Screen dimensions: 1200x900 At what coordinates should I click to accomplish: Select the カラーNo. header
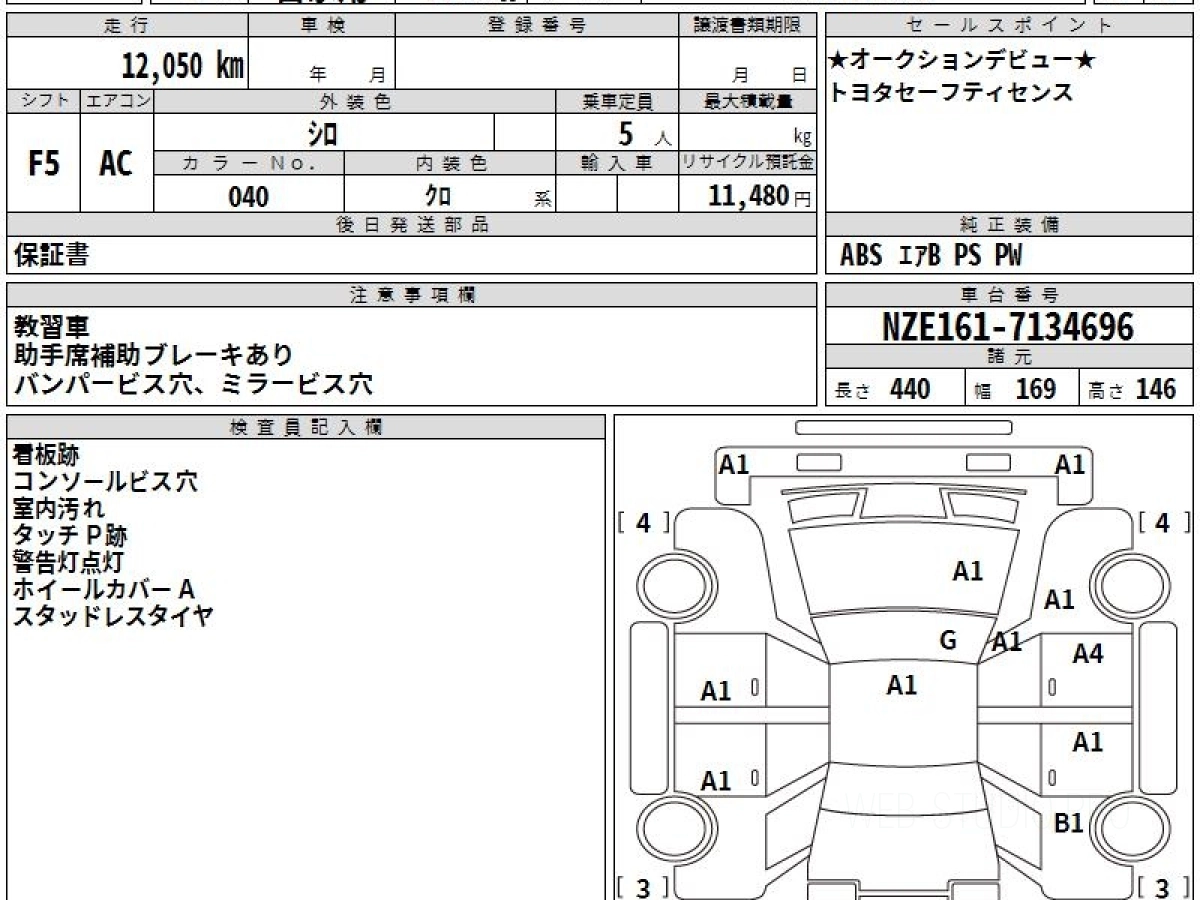coord(249,163)
